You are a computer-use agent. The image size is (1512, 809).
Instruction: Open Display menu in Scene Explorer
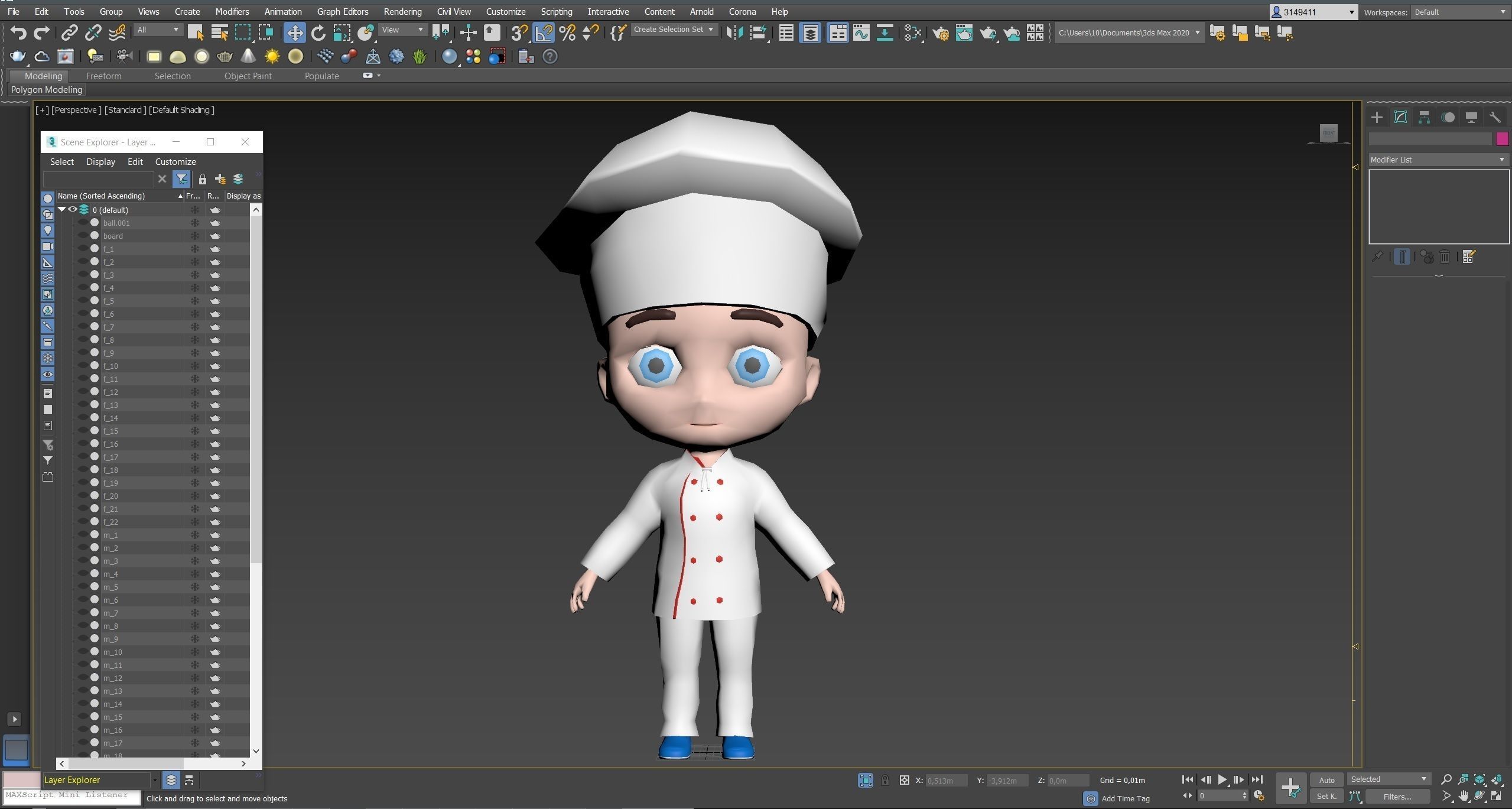100,161
